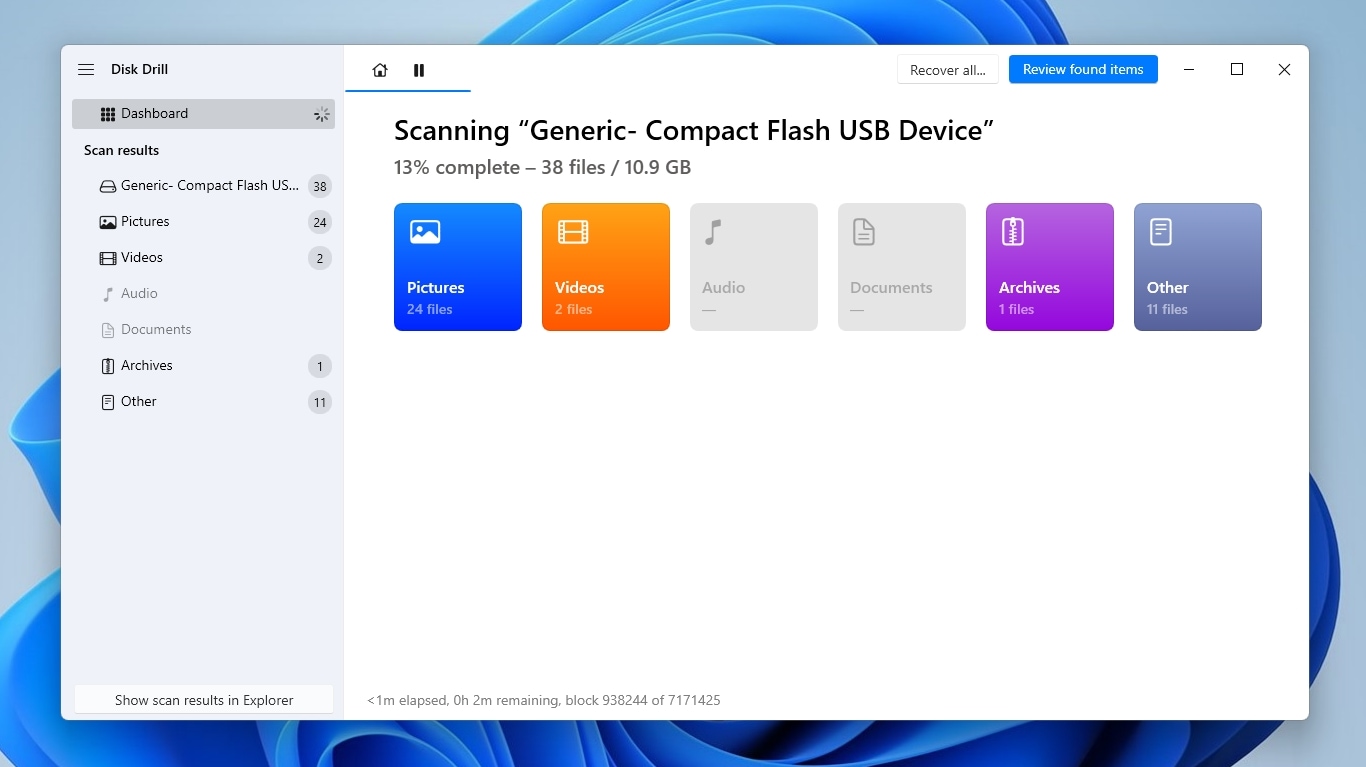The height and width of the screenshot is (767, 1366).
Task: Open the purple Archives 1 files tile
Action: point(1050,267)
